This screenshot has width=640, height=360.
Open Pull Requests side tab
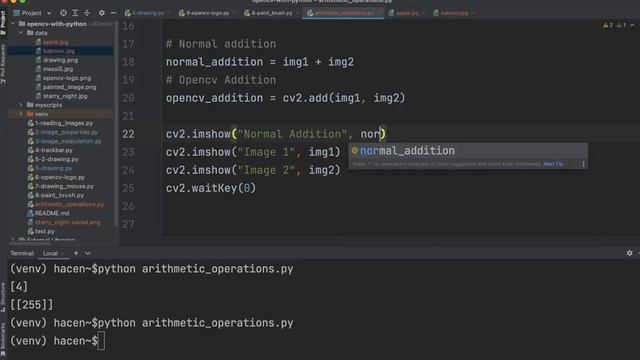(x=3, y=63)
